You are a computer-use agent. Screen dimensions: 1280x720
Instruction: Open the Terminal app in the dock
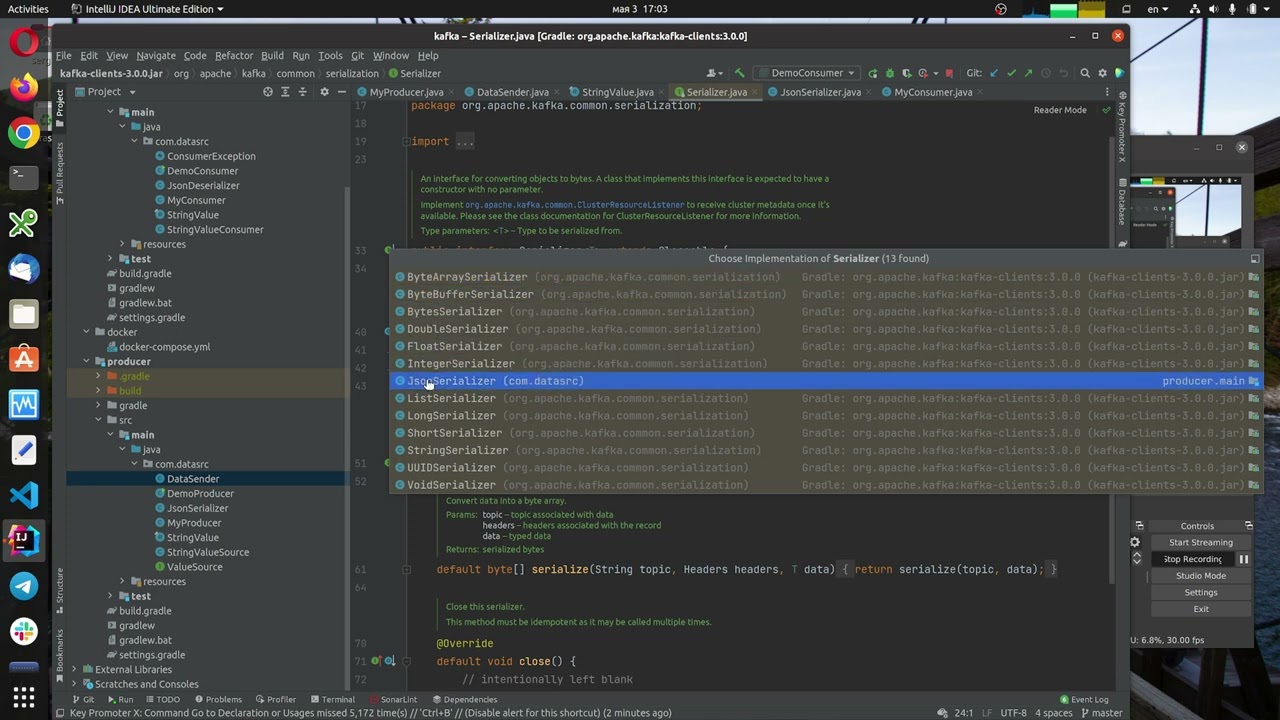click(24, 176)
